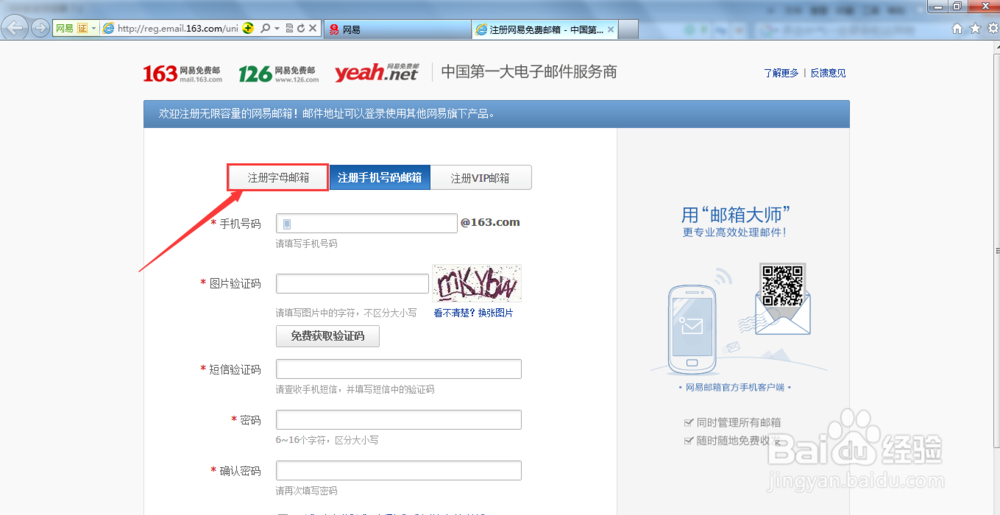This screenshot has width=1000, height=515.
Task: Click the 请填写手机号码 hint text
Action: tap(306, 244)
